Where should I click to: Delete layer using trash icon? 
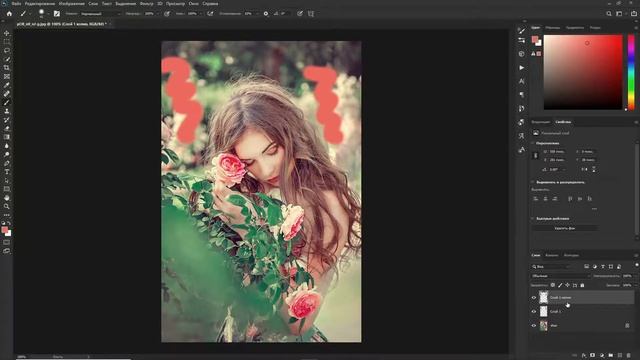tap(629, 356)
